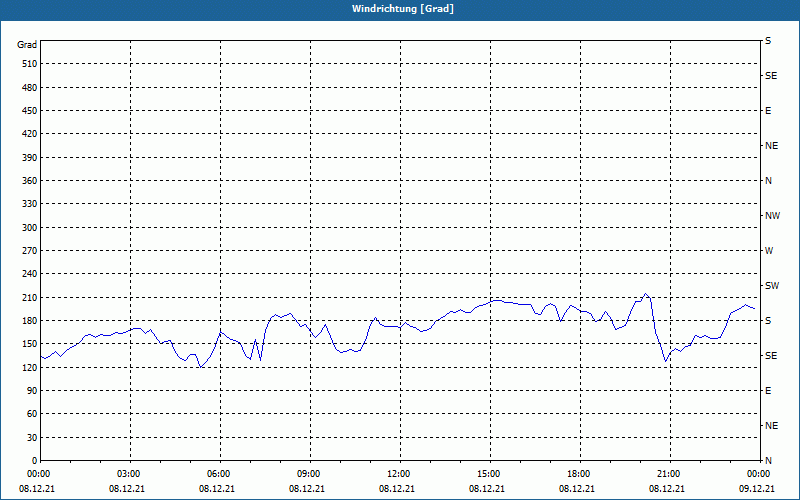800x500 pixels.
Task: Click the '330' degree axis label
Action: point(30,204)
